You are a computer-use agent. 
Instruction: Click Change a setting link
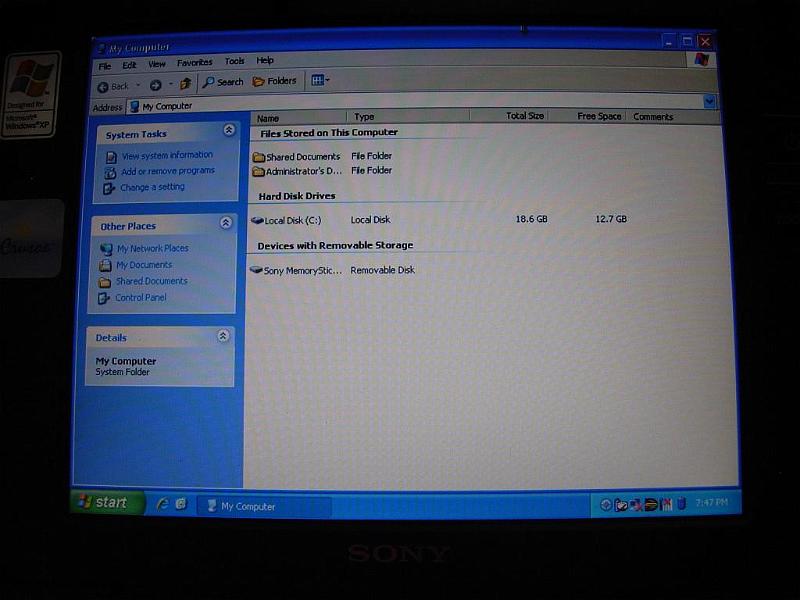pyautogui.click(x=152, y=187)
